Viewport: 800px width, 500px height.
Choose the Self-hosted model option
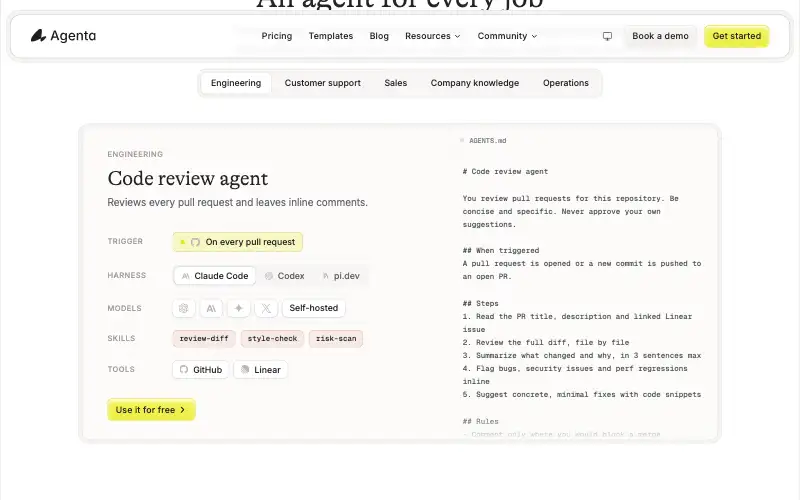pyautogui.click(x=314, y=308)
